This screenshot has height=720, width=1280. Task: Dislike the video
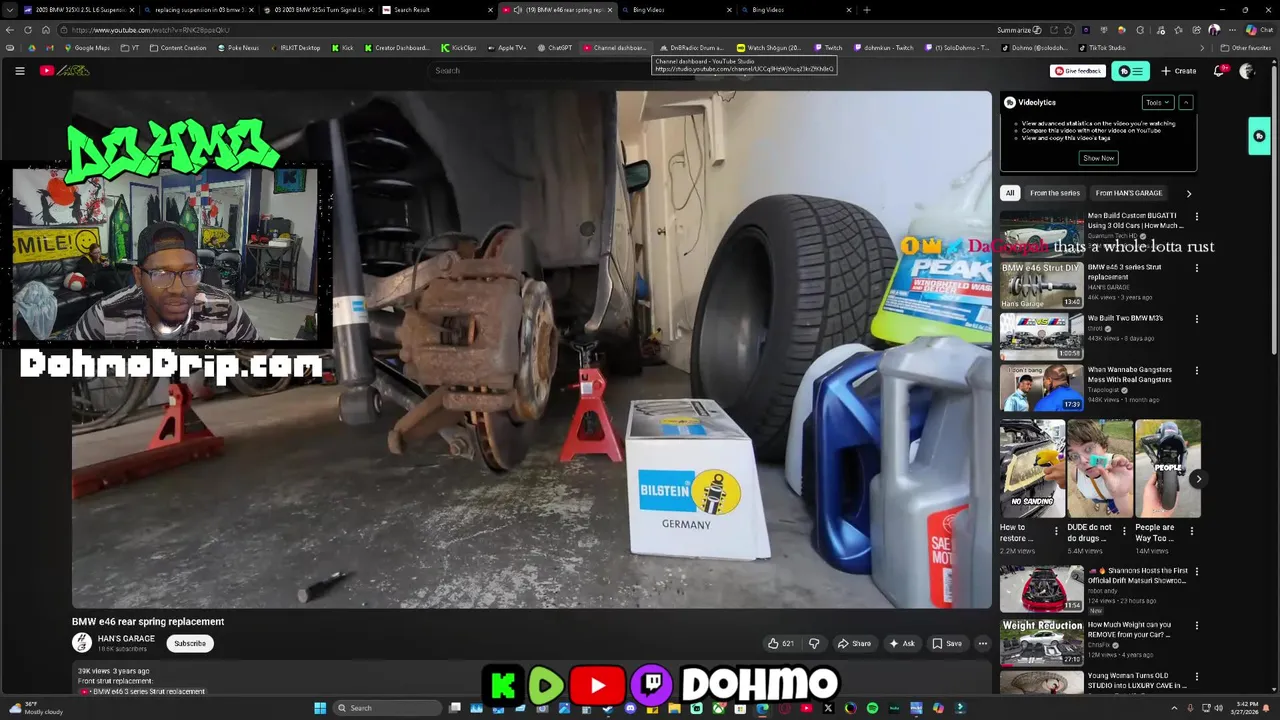click(x=813, y=644)
